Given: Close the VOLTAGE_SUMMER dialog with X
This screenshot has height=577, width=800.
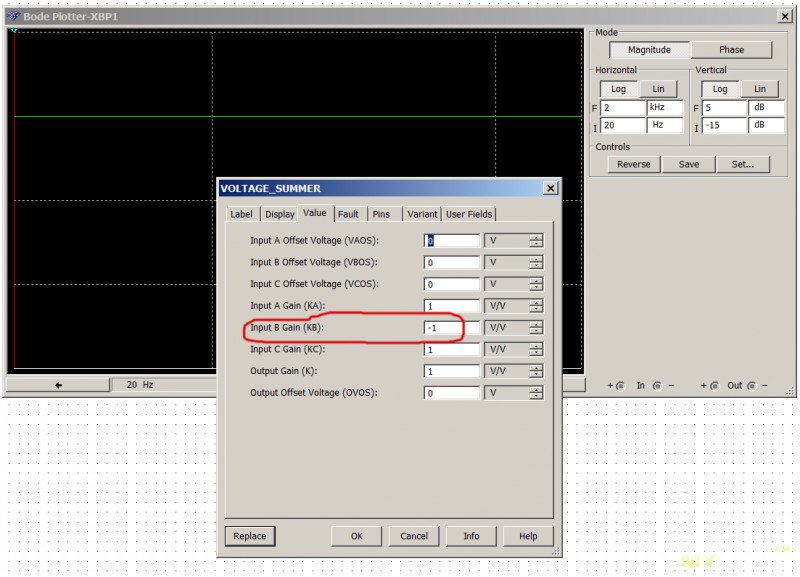Looking at the screenshot, I should [550, 188].
